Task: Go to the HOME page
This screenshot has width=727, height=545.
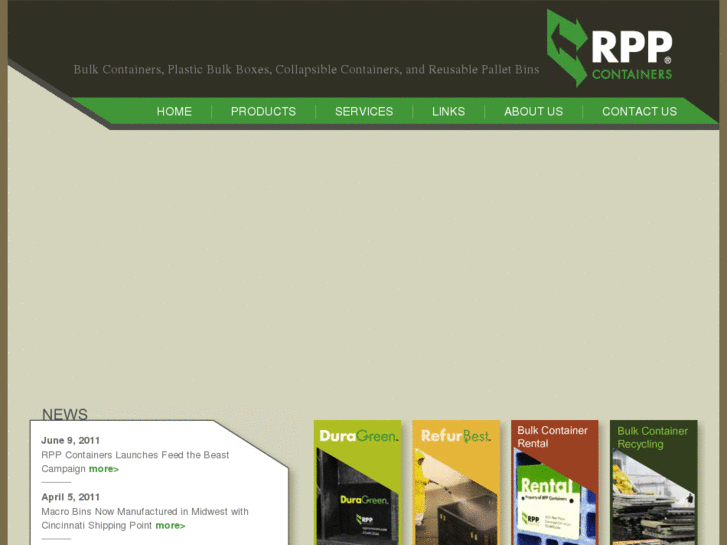Action: click(x=174, y=112)
